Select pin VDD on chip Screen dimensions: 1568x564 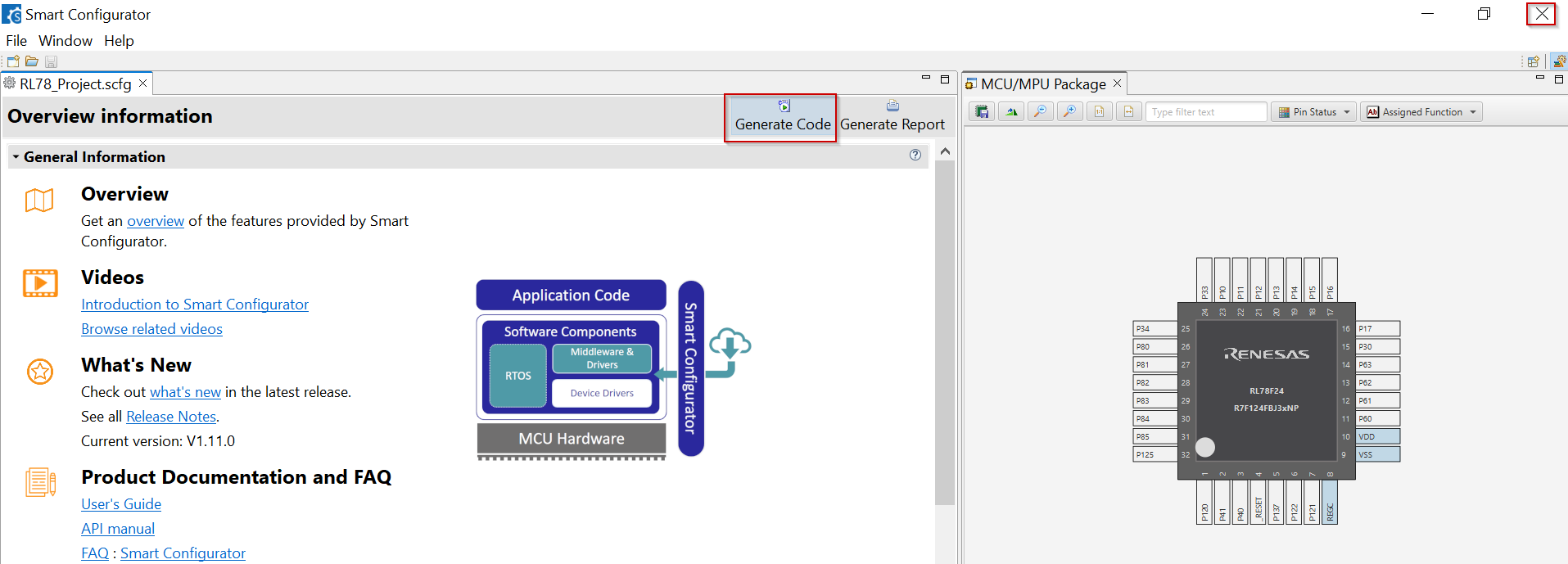point(1378,436)
